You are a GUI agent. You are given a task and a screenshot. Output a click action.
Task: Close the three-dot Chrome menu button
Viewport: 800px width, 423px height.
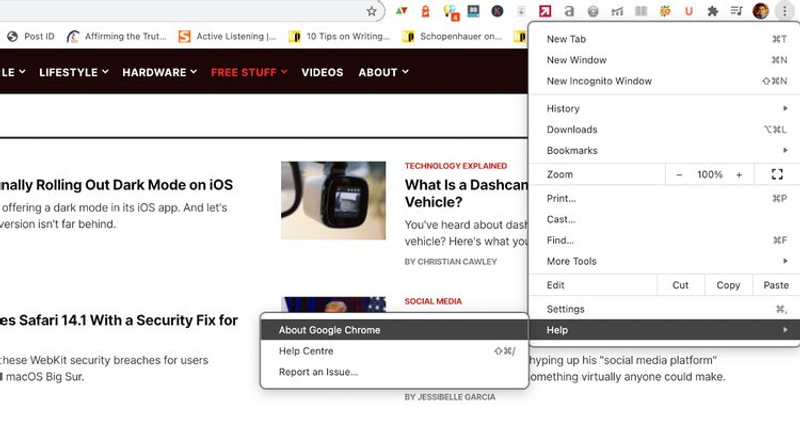(x=785, y=11)
